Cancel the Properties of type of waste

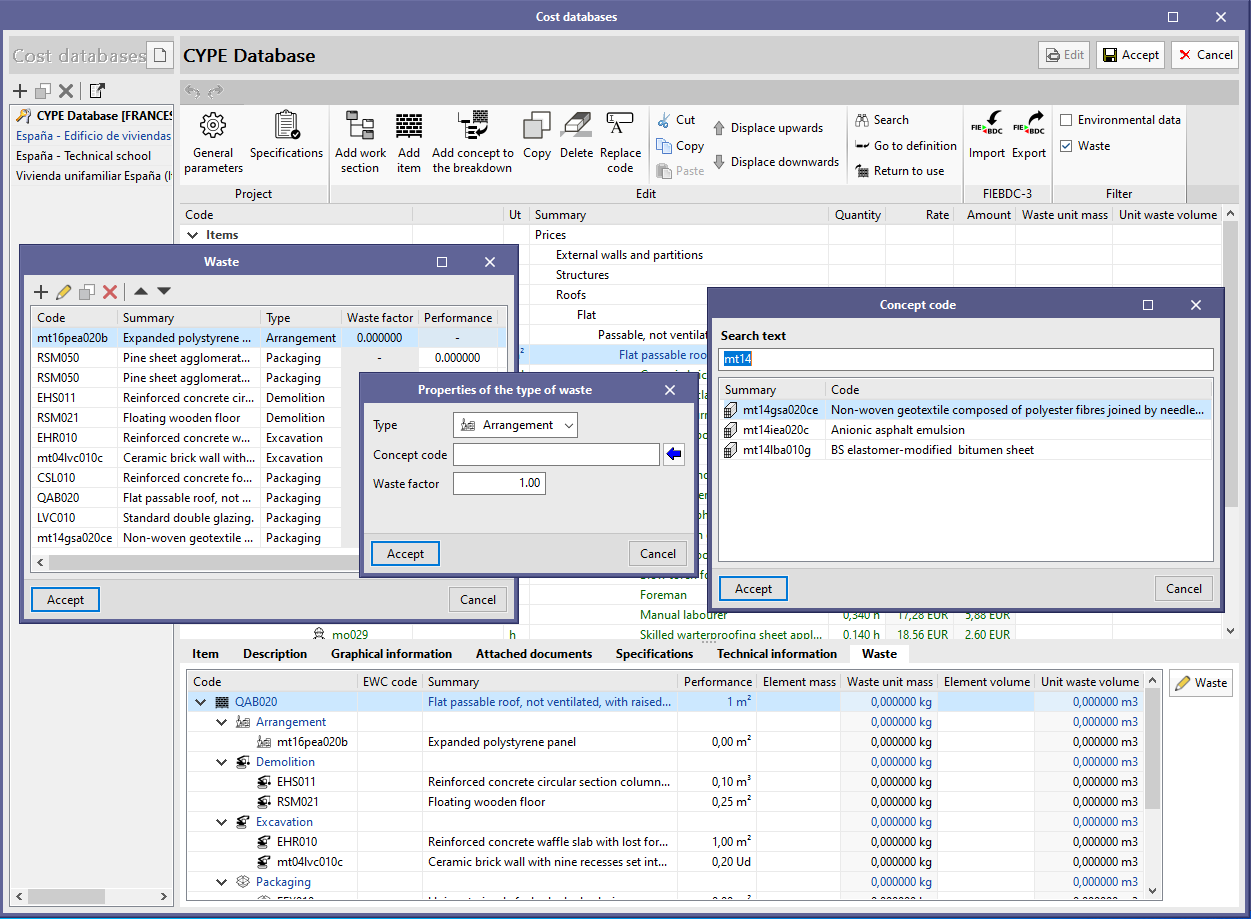(658, 554)
